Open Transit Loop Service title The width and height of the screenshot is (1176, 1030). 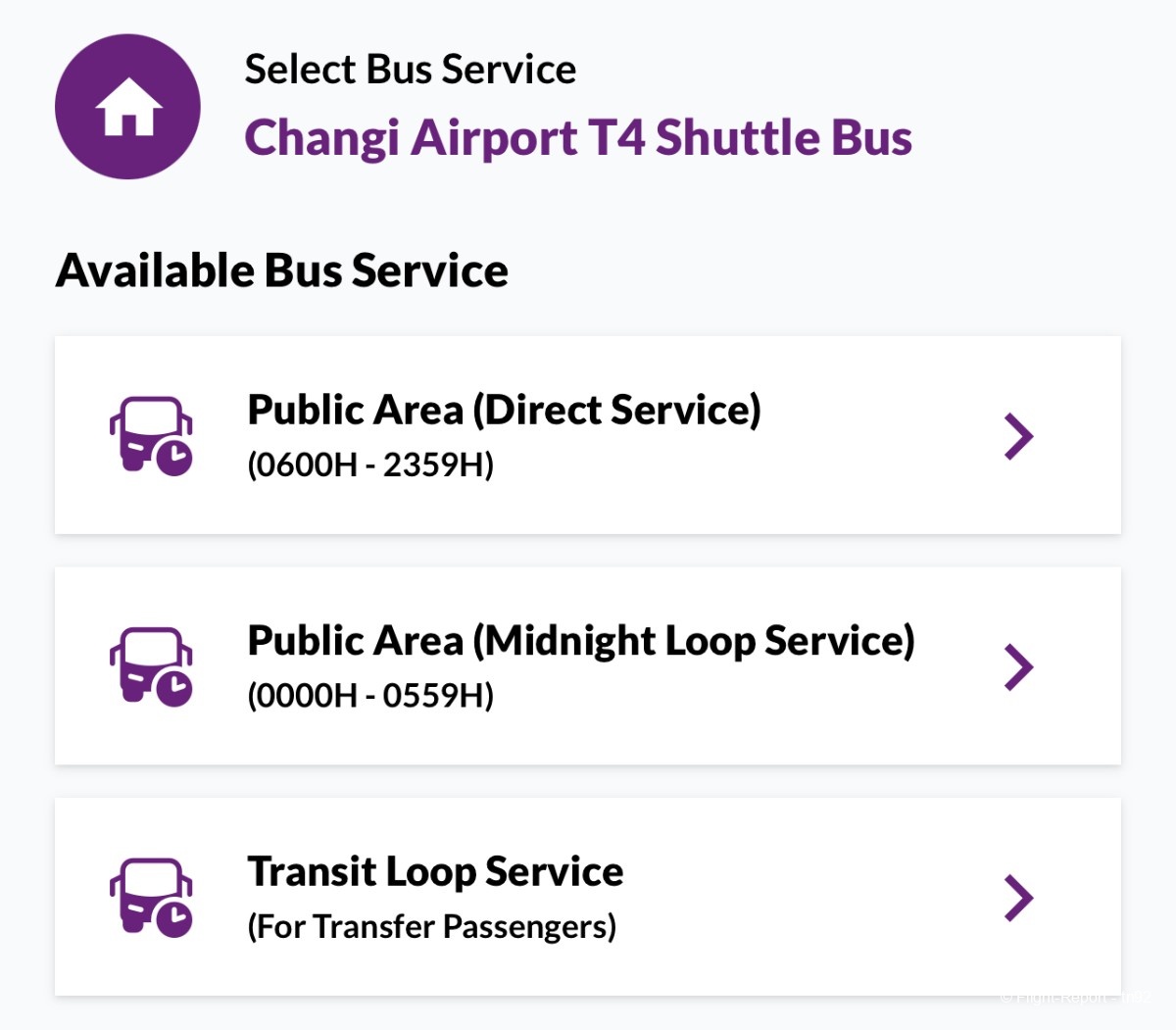435,871
